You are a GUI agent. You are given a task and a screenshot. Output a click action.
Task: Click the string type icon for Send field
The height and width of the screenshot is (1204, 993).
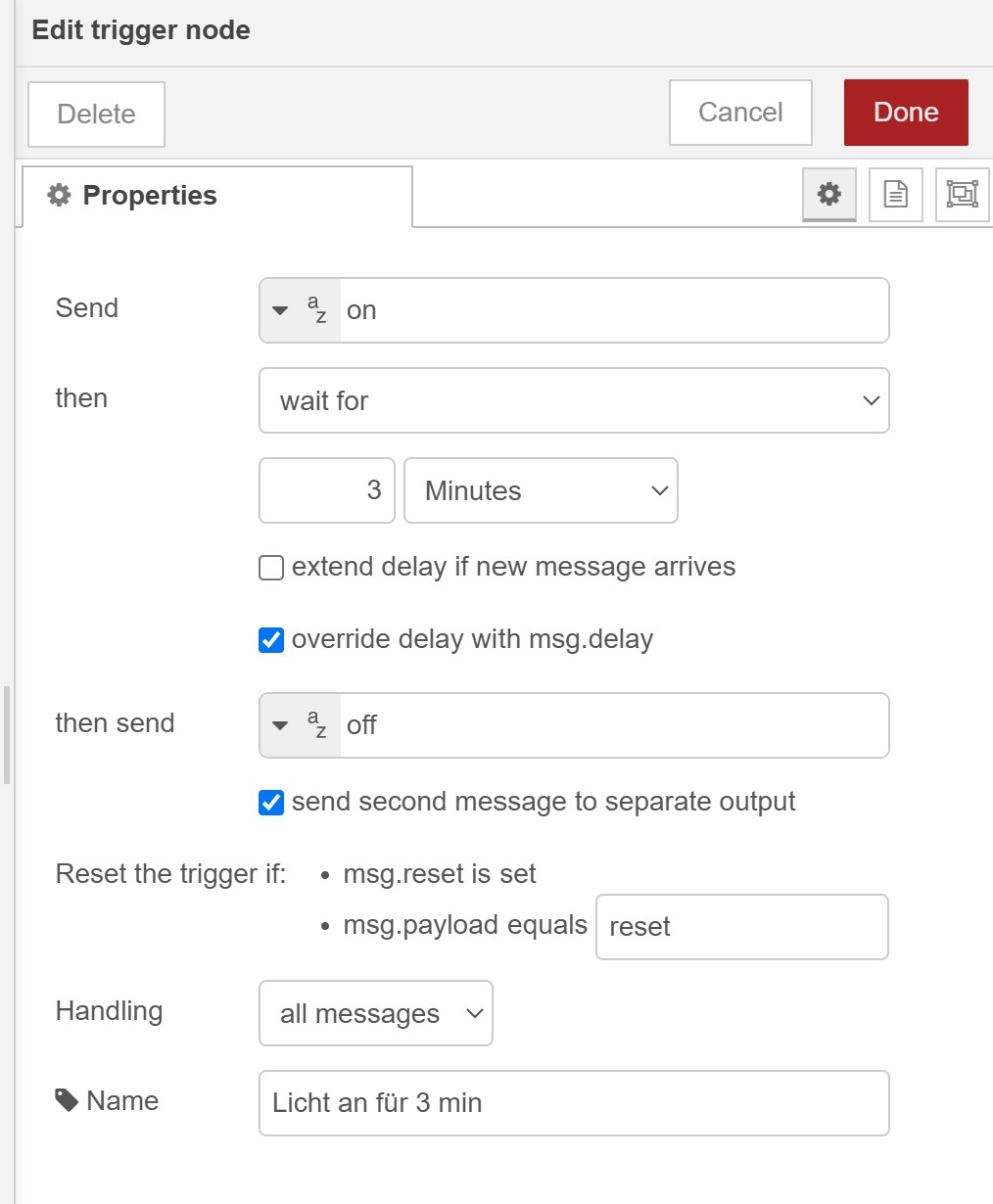(x=316, y=310)
